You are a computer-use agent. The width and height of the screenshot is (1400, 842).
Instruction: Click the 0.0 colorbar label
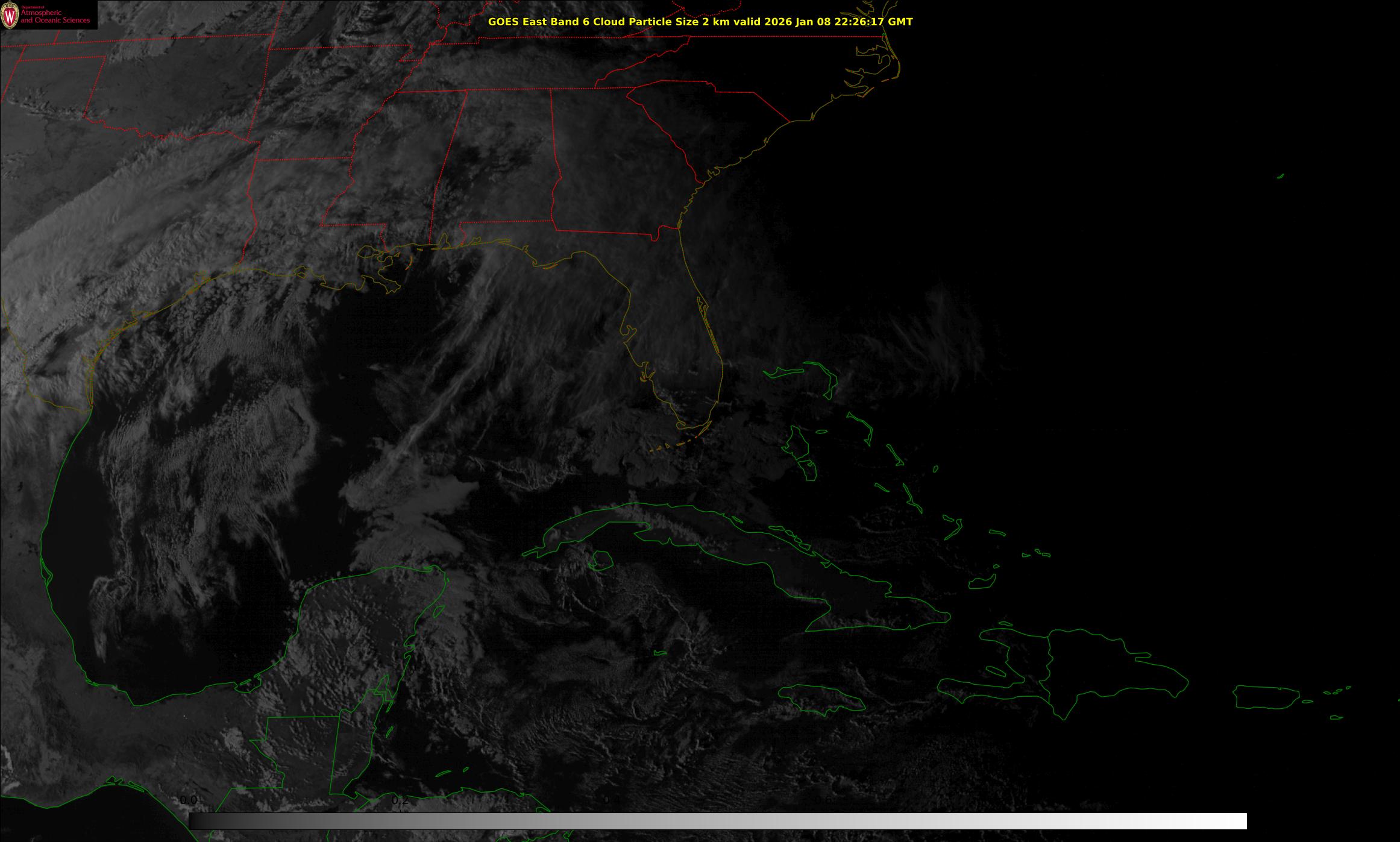tap(189, 800)
